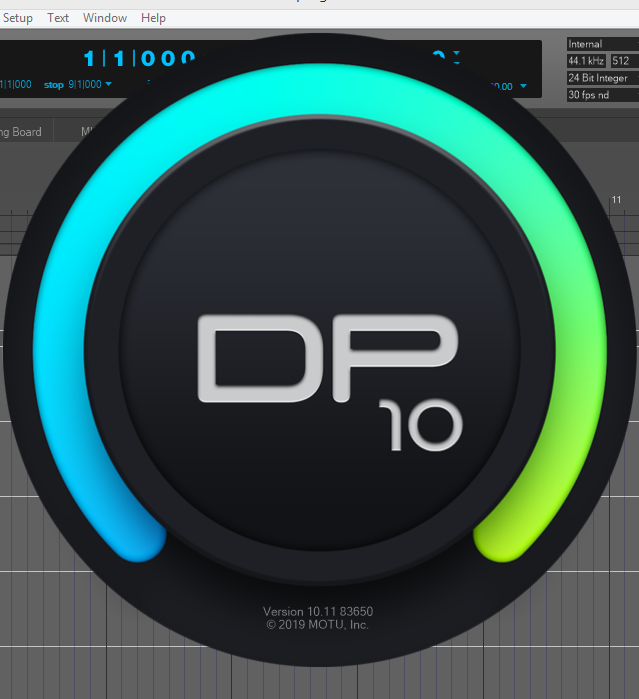The width and height of the screenshot is (639, 699).
Task: Open the dropdown arrow beside stop 9|1|000
Action: tap(108, 84)
